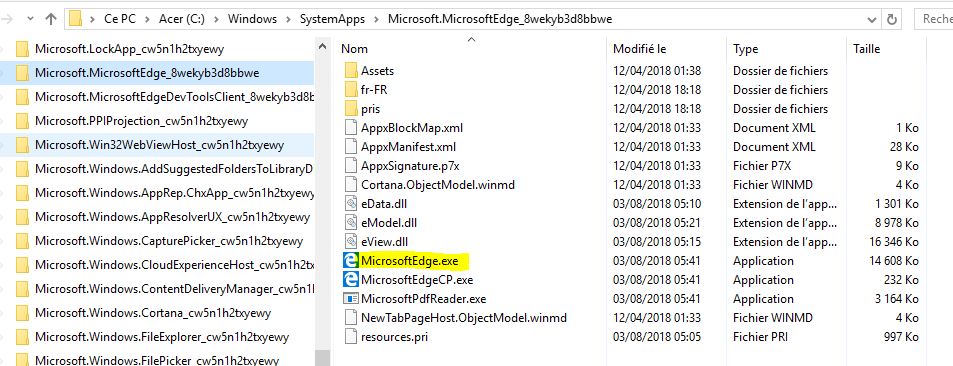Expand the chevron after Acer (C:)
953x366 pixels.
point(216,19)
